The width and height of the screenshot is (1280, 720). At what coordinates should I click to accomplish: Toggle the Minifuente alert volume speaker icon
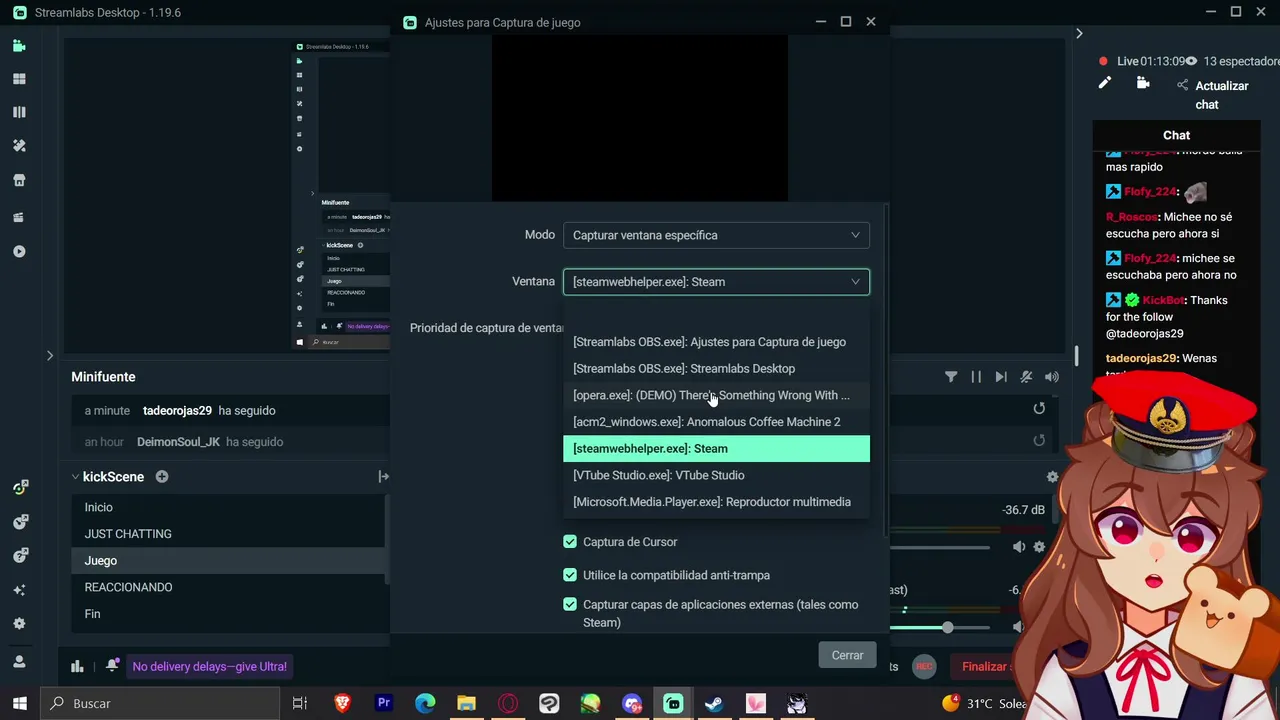(1052, 377)
